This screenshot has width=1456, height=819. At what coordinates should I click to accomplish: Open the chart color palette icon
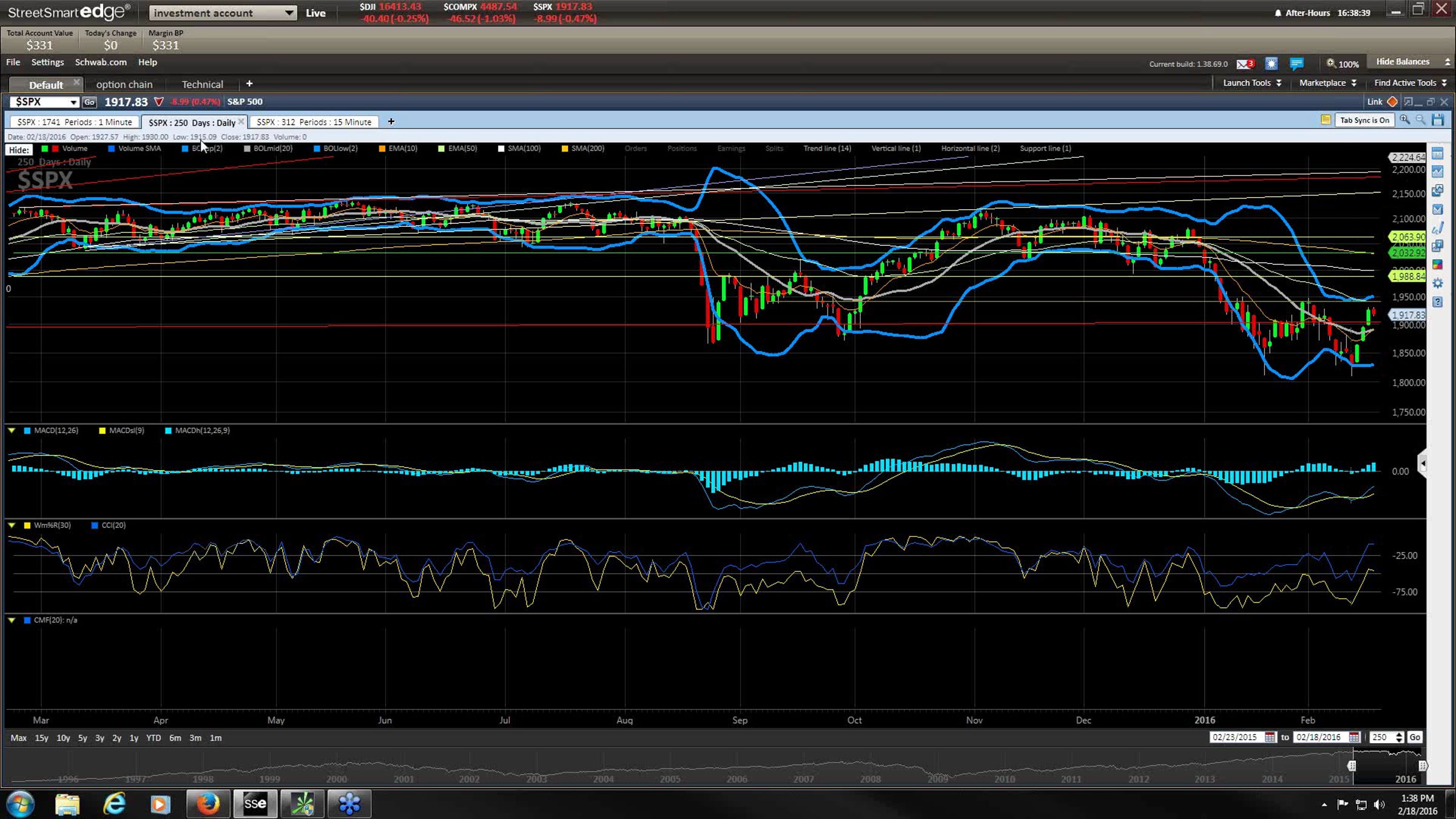pos(1437,265)
